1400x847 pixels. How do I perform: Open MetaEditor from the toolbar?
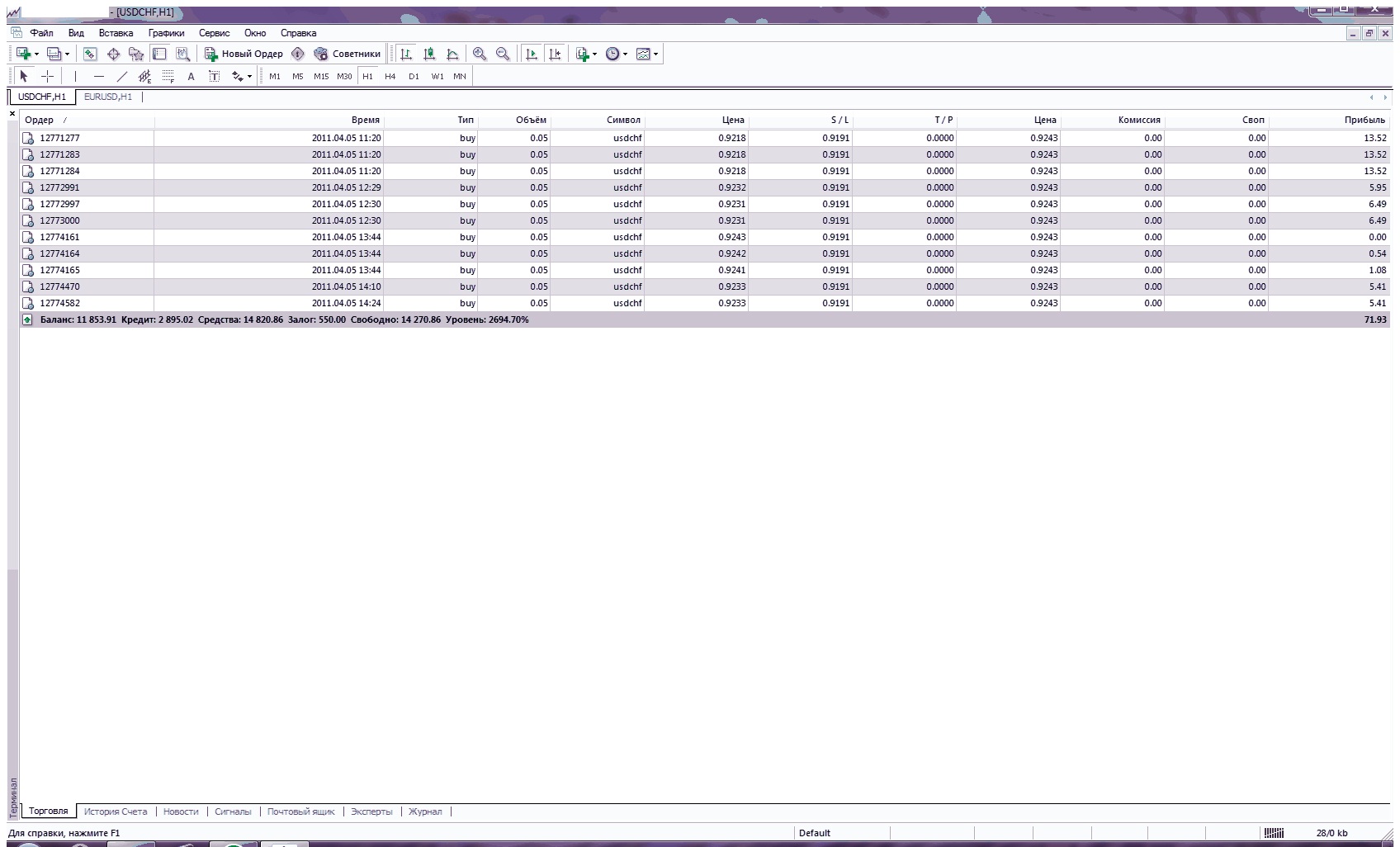tap(298, 54)
